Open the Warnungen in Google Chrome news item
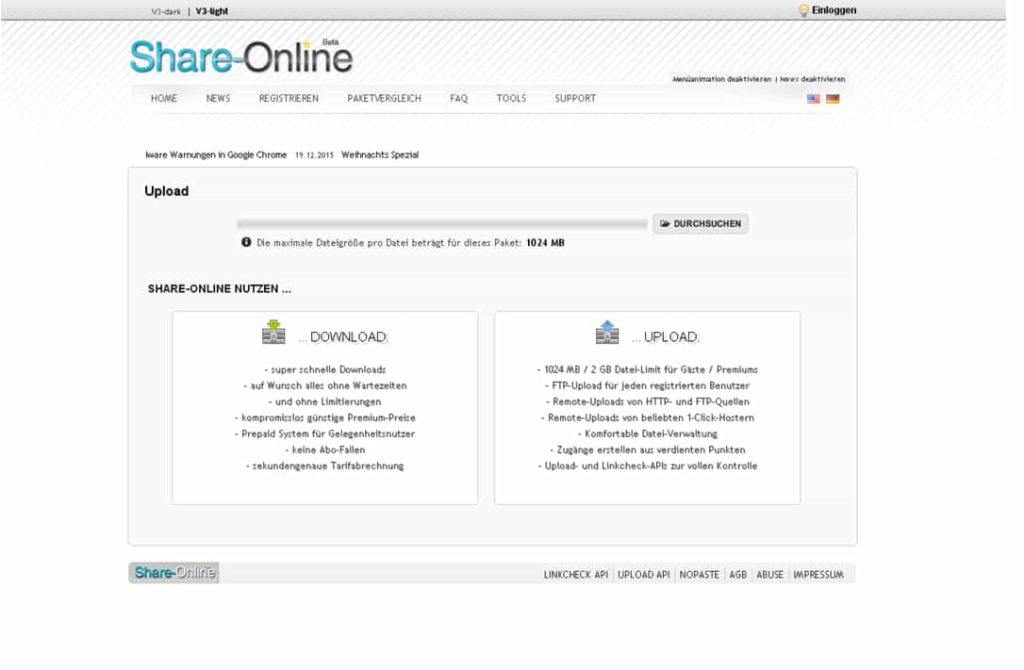The width and height of the screenshot is (1024, 670). tap(216, 155)
